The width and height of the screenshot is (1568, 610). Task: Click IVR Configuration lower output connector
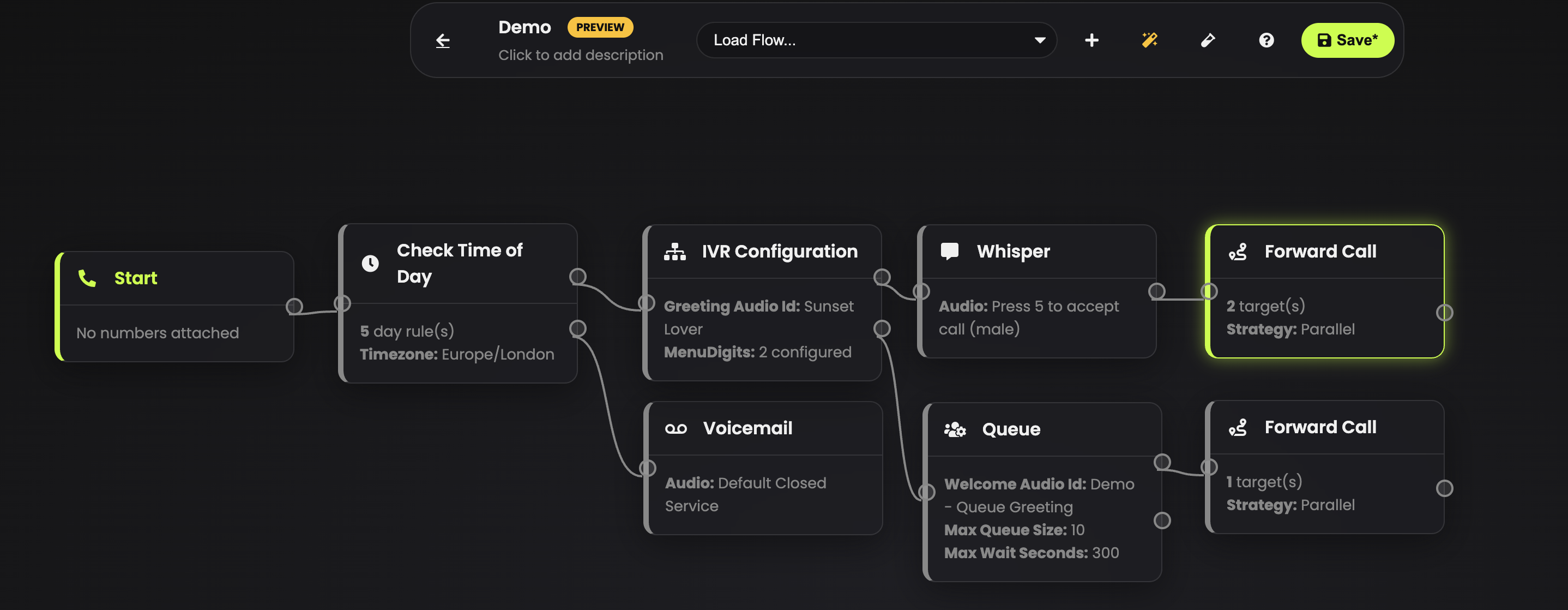click(x=882, y=329)
